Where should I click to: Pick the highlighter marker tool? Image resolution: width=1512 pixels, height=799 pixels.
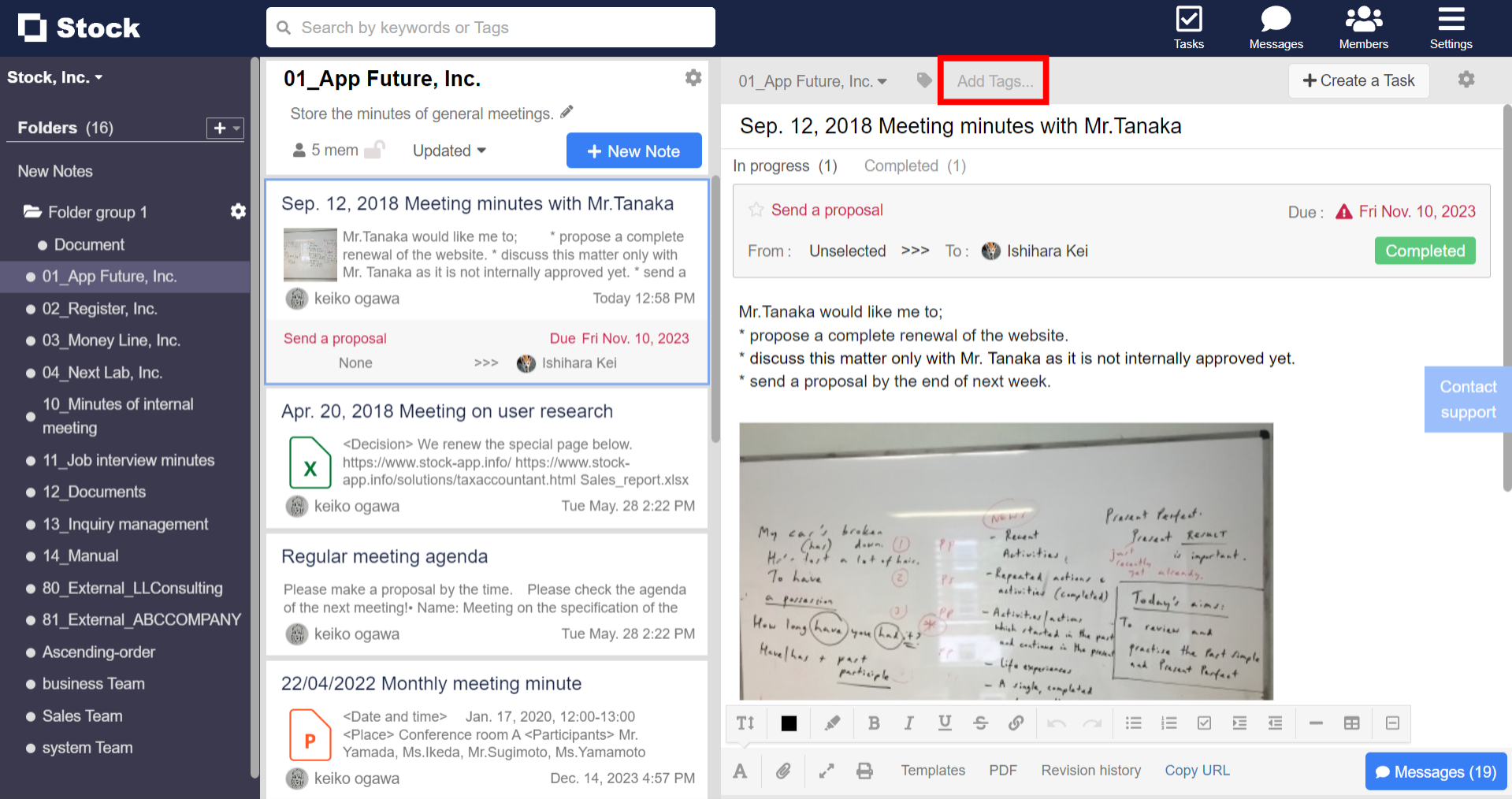tap(831, 723)
